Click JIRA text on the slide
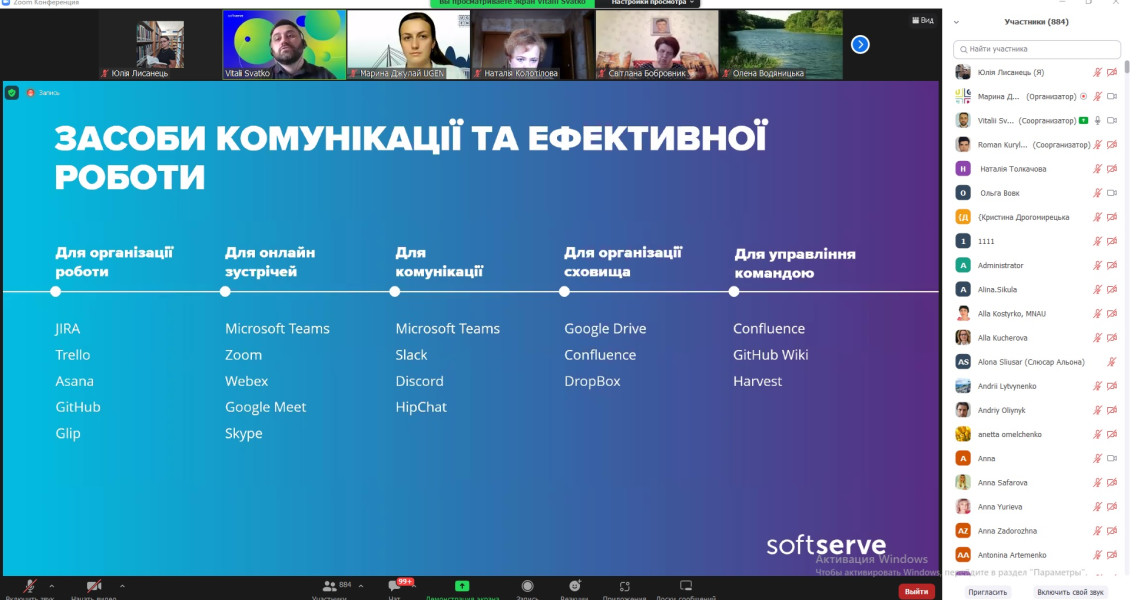The width and height of the screenshot is (1140, 600). click(x=68, y=329)
